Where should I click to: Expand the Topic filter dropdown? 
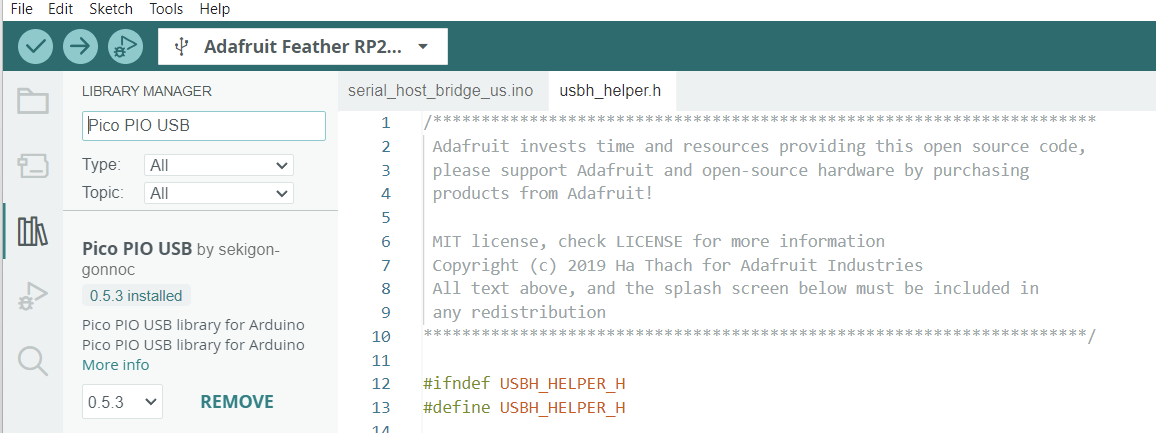(219, 193)
